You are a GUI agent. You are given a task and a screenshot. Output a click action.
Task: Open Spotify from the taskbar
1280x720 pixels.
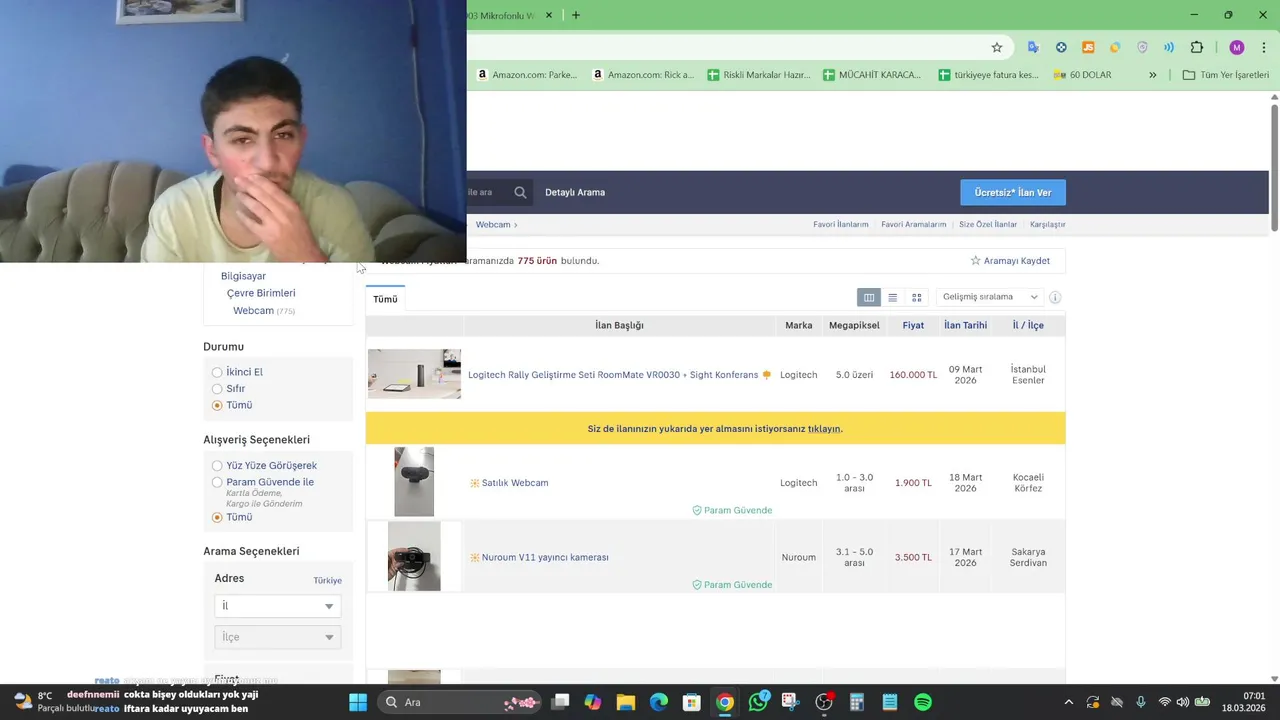pyautogui.click(x=923, y=702)
